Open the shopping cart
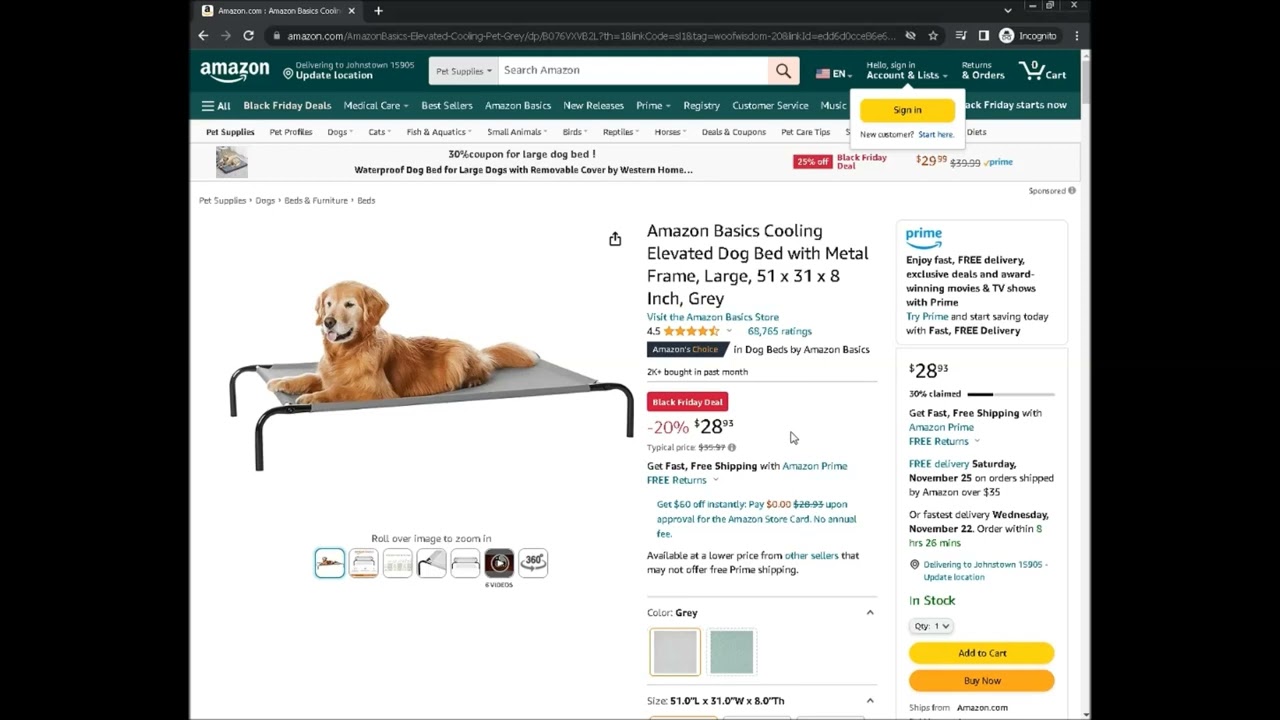The image size is (1280, 720). [1042, 71]
